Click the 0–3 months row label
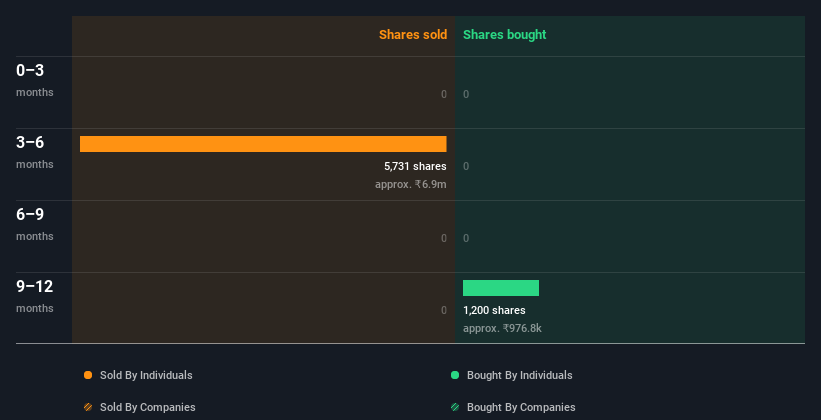This screenshot has width=821, height=420. click(x=35, y=80)
